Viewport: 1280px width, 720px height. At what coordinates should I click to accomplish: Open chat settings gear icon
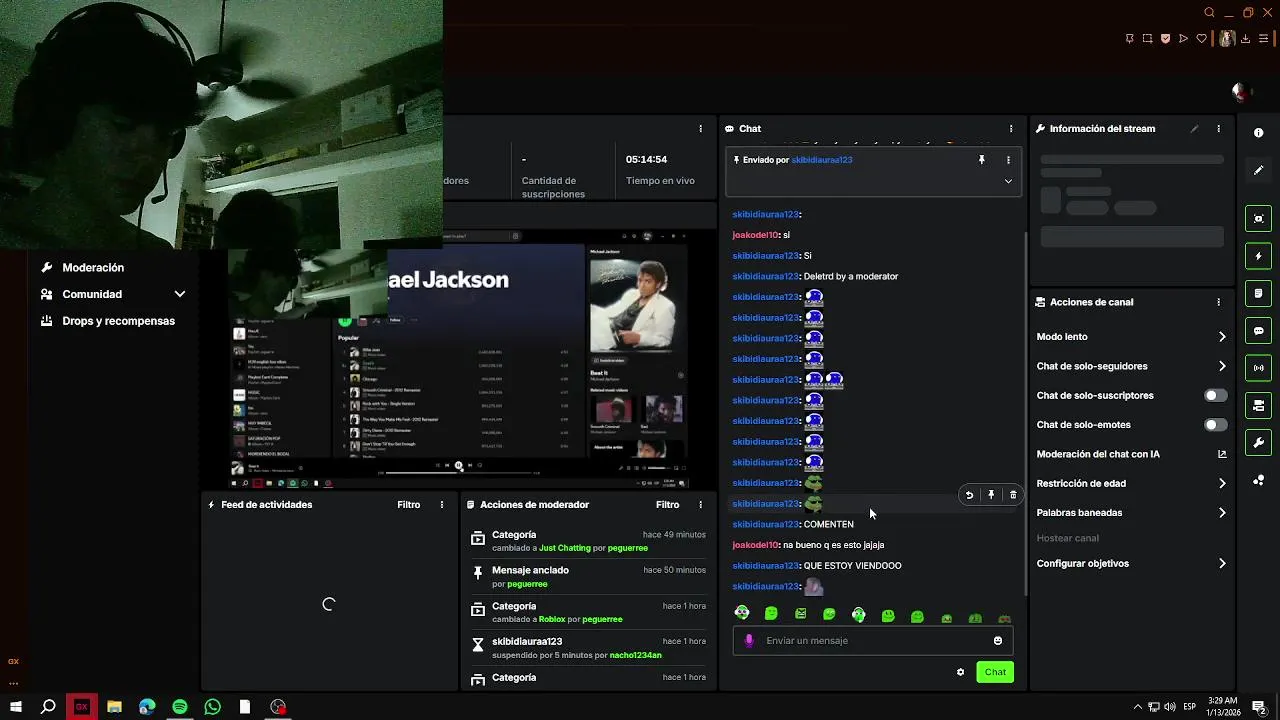pyautogui.click(x=961, y=672)
